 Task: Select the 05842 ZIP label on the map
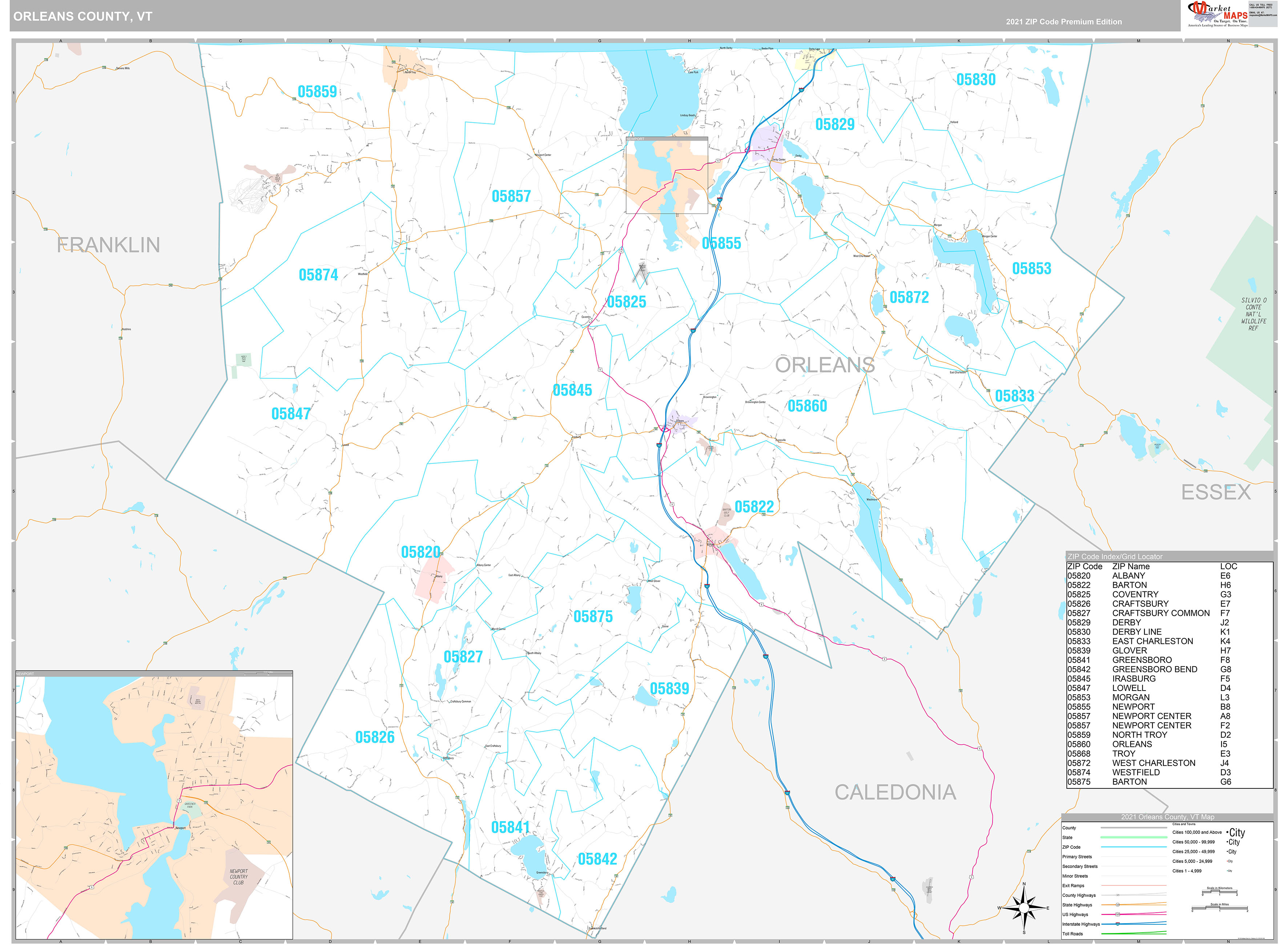[597, 859]
